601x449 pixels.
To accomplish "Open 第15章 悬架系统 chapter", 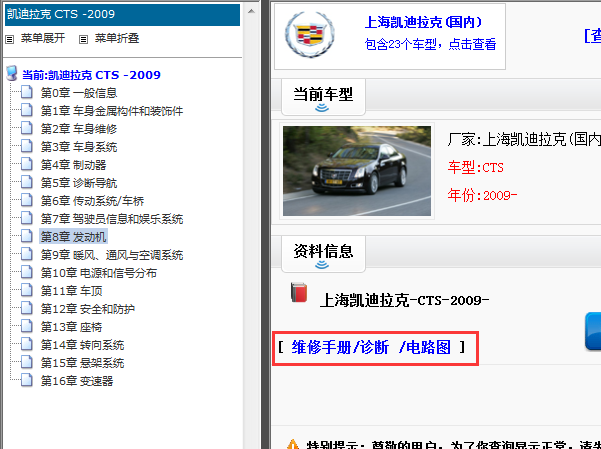I will click(82, 363).
